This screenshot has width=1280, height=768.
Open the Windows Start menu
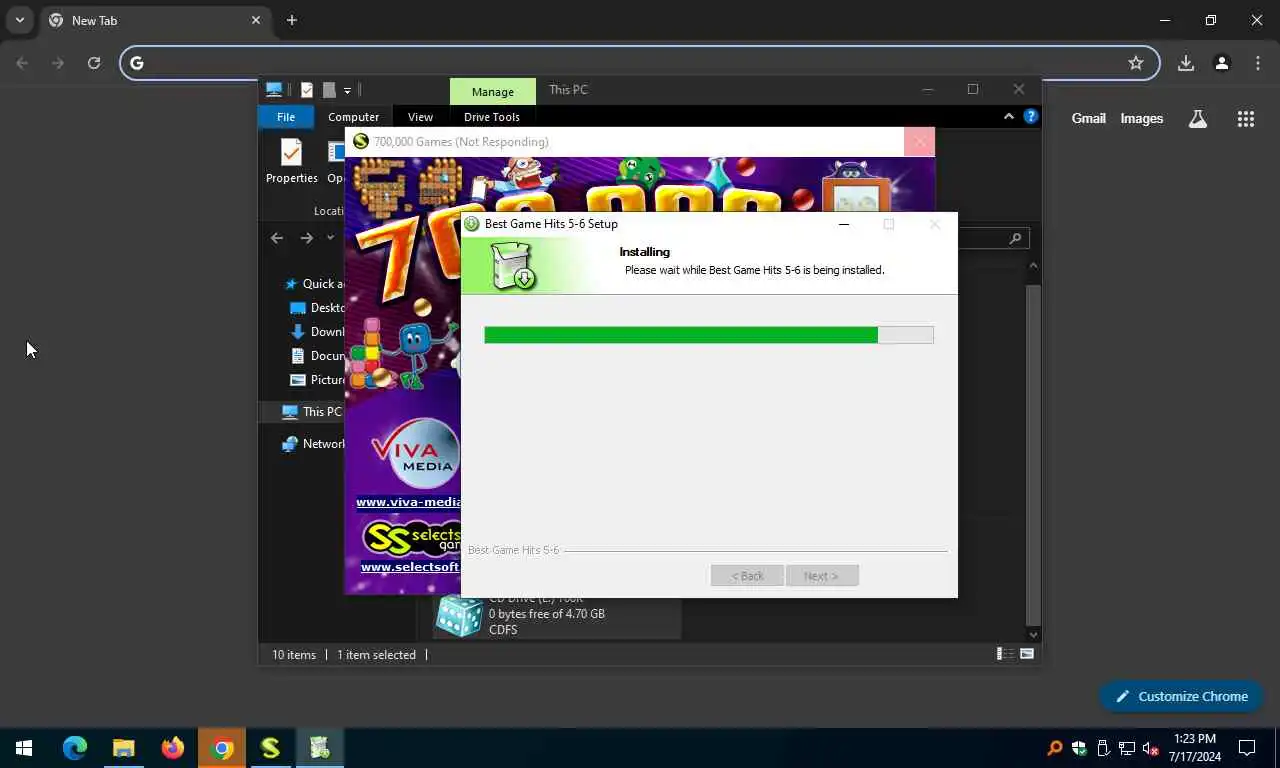(24, 748)
